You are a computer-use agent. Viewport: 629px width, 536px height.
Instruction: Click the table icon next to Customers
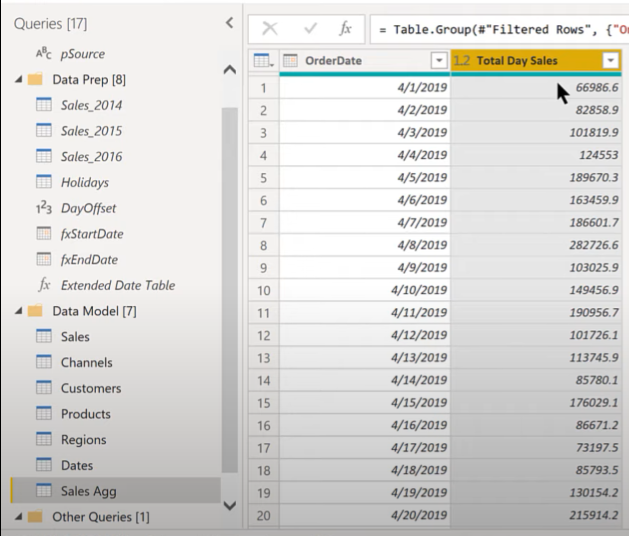click(44, 387)
